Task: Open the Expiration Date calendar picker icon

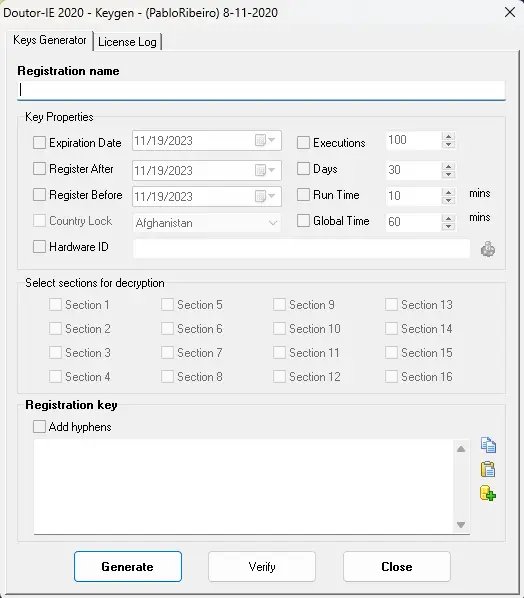Action: 265,140
